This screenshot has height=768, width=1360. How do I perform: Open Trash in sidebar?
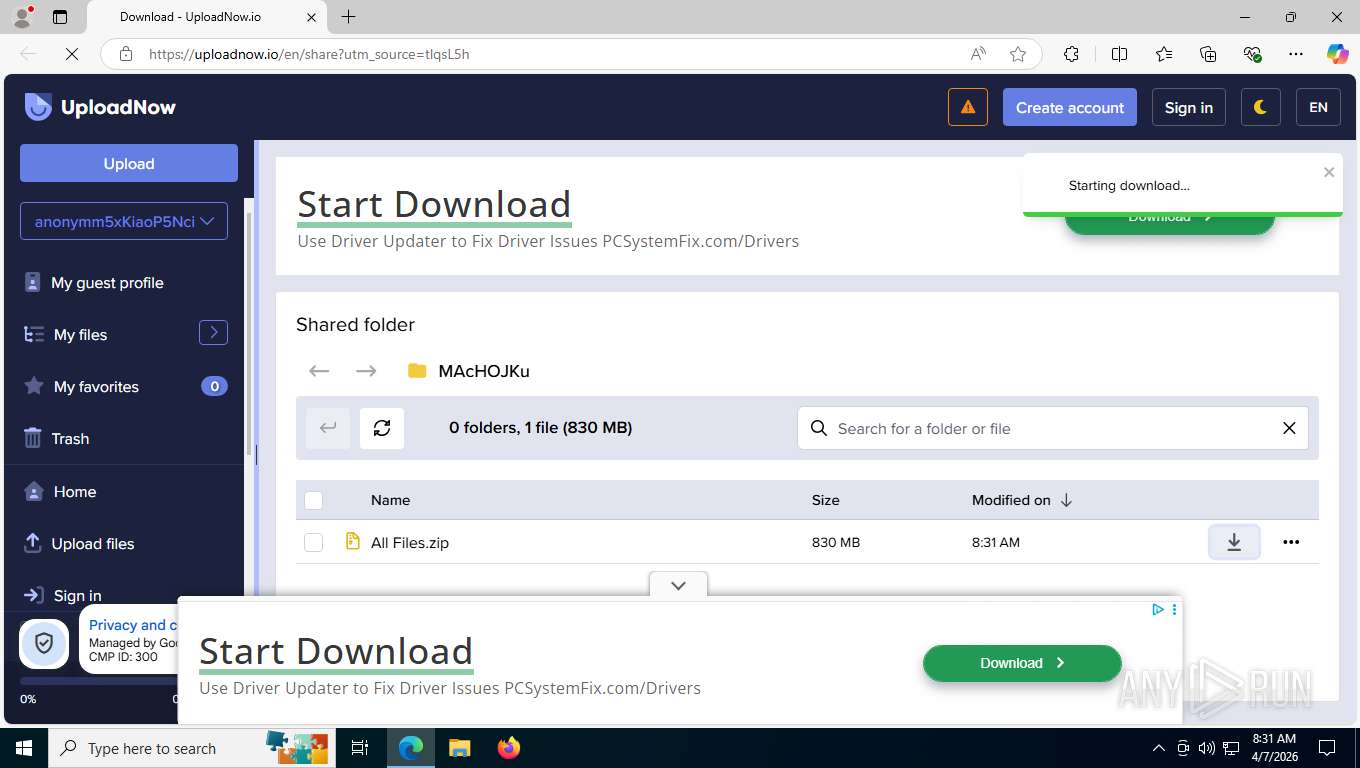57,439
